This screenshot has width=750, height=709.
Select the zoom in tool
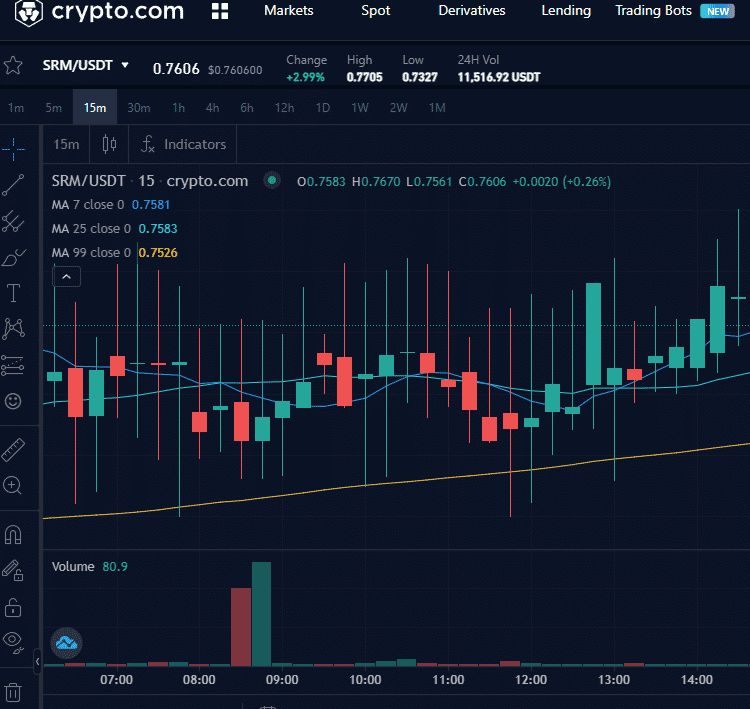(x=12, y=485)
